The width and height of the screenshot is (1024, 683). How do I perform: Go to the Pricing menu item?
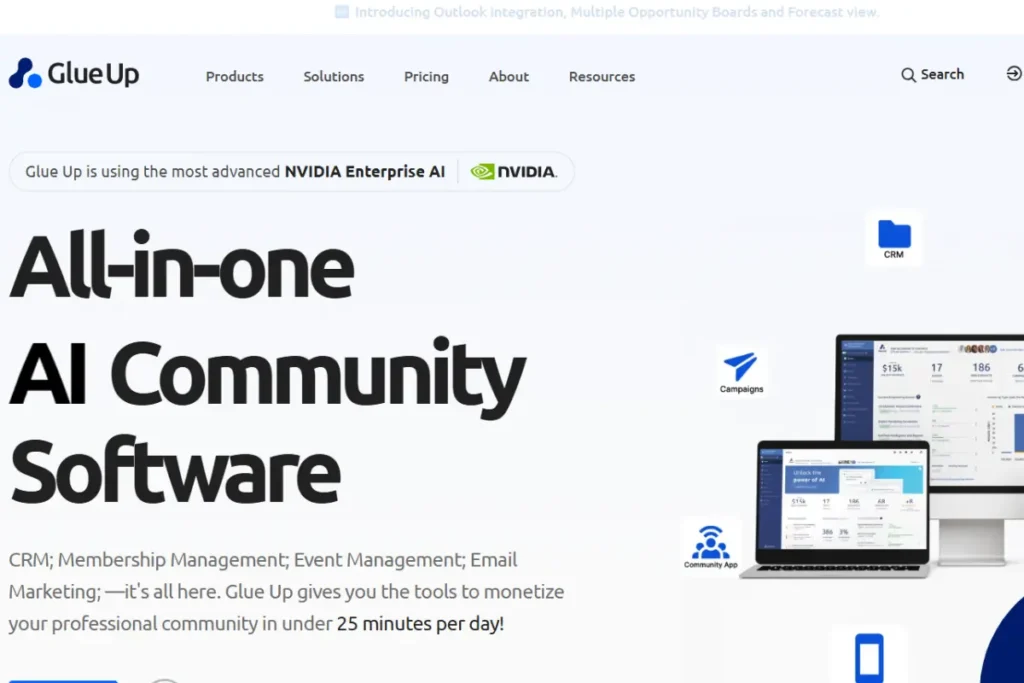pos(426,76)
